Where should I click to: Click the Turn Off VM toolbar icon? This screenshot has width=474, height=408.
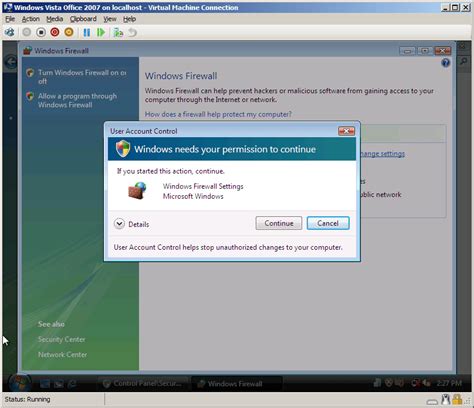pos(41,32)
